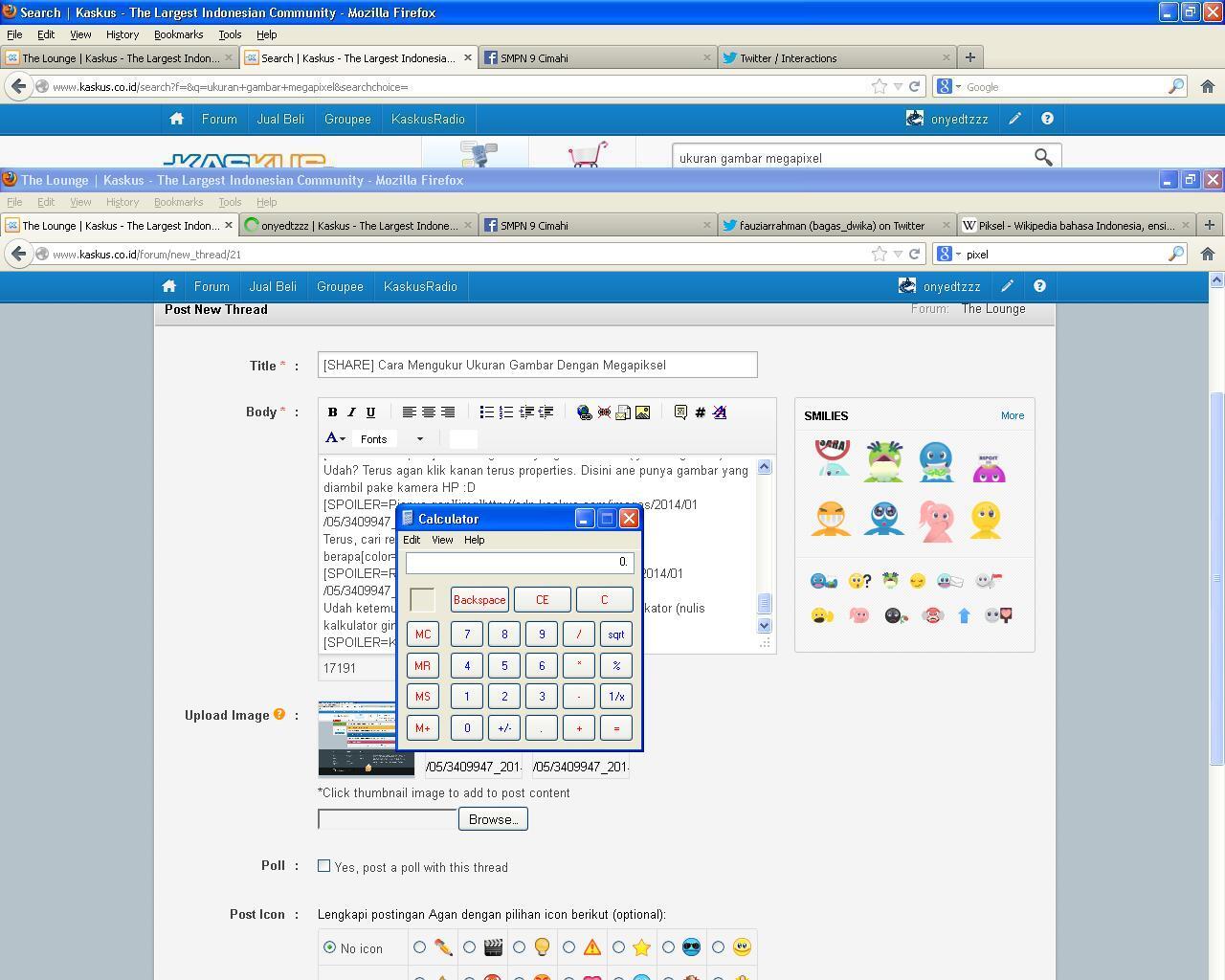The height and width of the screenshot is (980, 1225).
Task: Click the pencil icon next to onyedtzzz
Action: click(x=1008, y=286)
